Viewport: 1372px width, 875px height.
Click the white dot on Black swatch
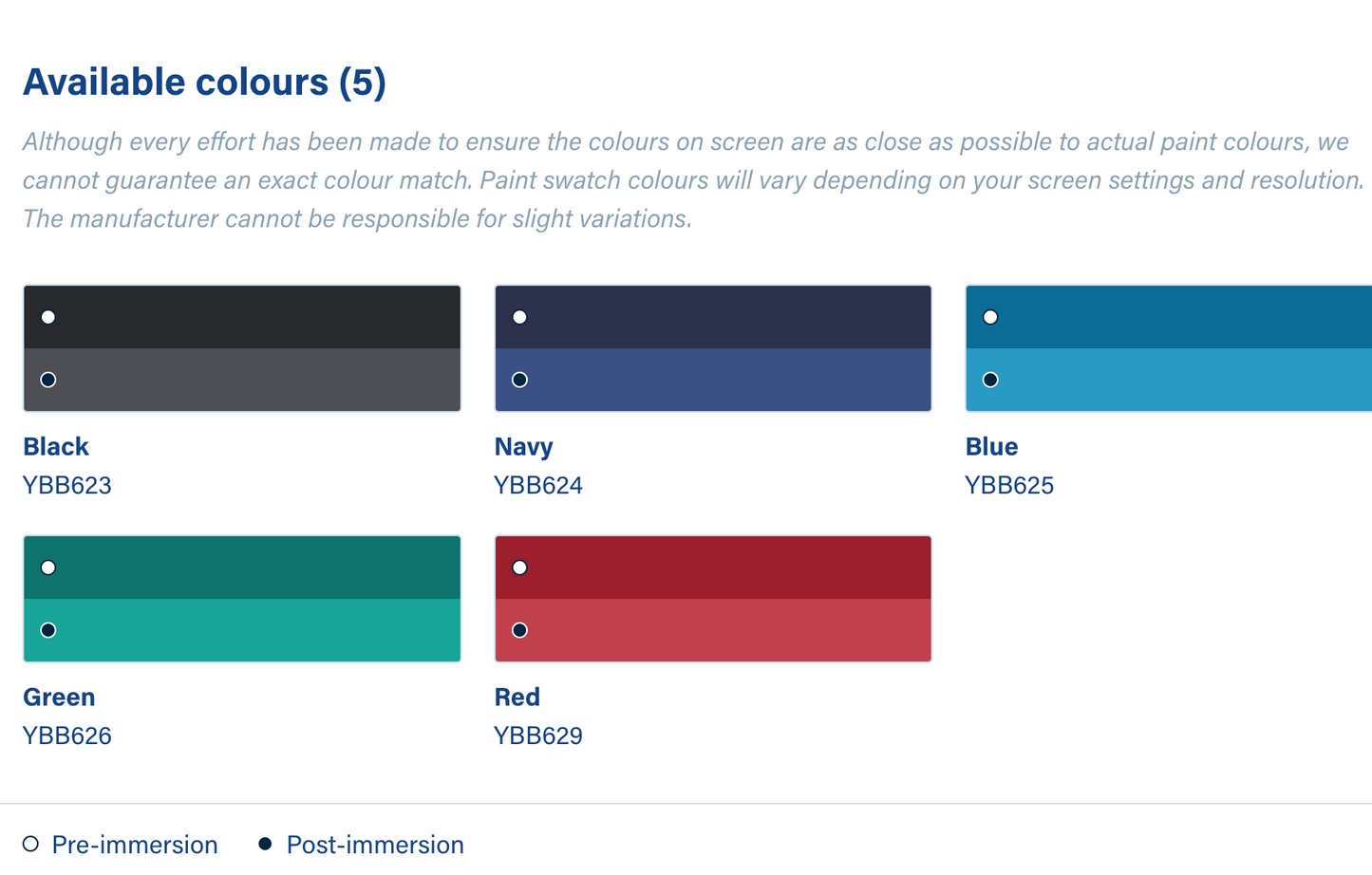pos(48,317)
